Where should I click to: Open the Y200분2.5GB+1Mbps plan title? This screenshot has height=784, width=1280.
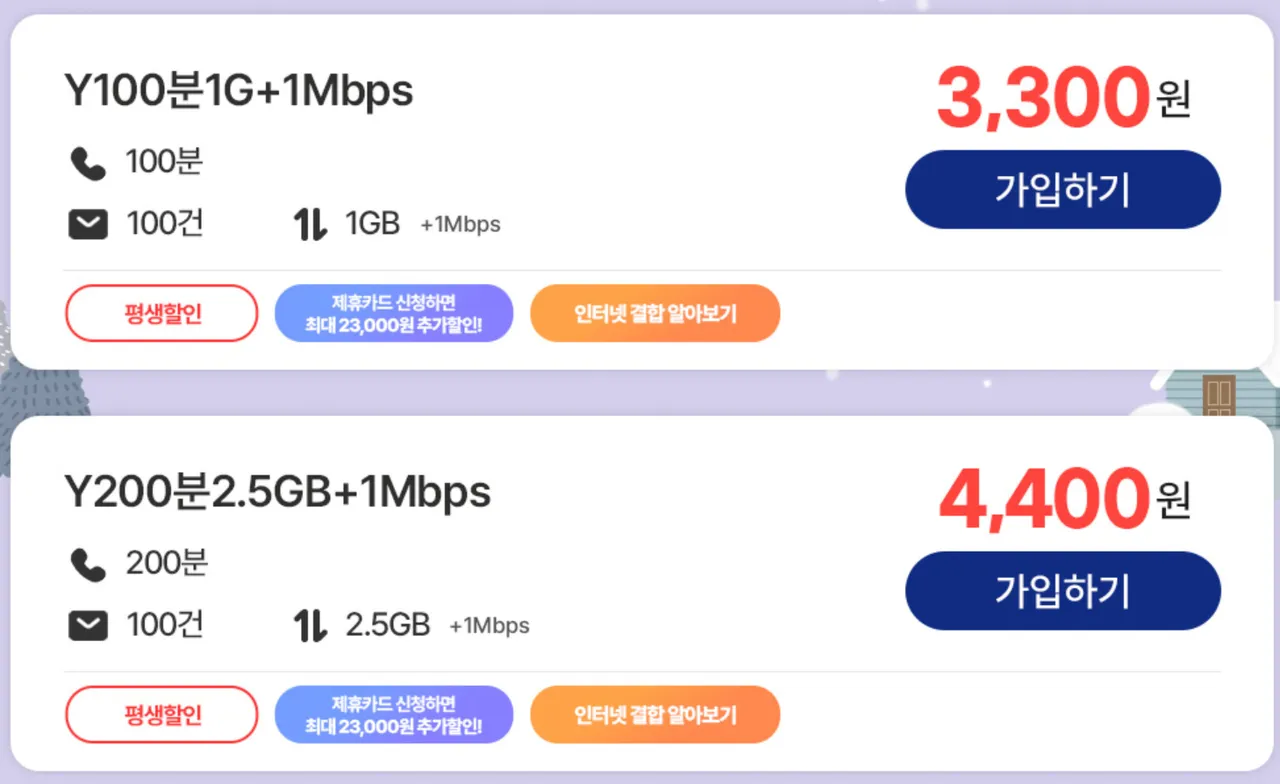pyautogui.click(x=277, y=493)
